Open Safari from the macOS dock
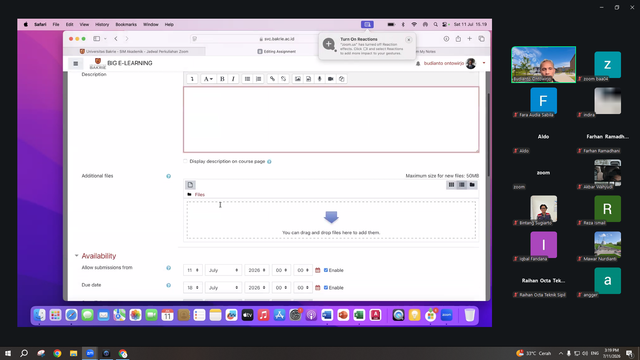 [x=71, y=315]
